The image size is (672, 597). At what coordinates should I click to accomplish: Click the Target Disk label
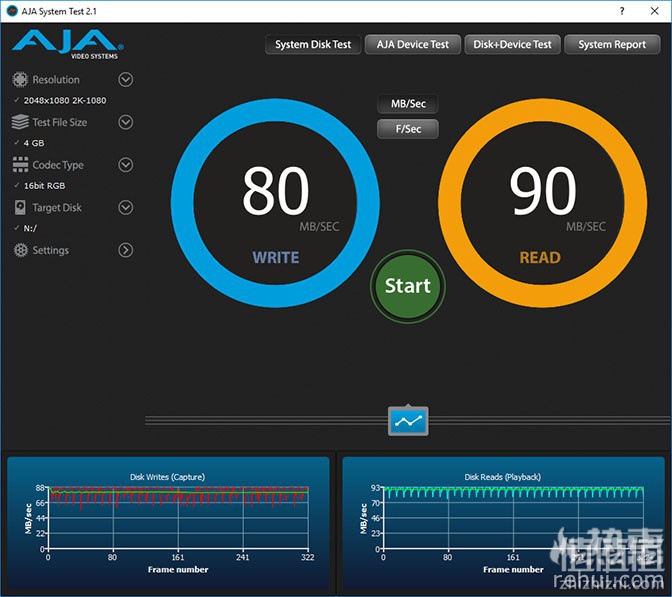tap(57, 208)
